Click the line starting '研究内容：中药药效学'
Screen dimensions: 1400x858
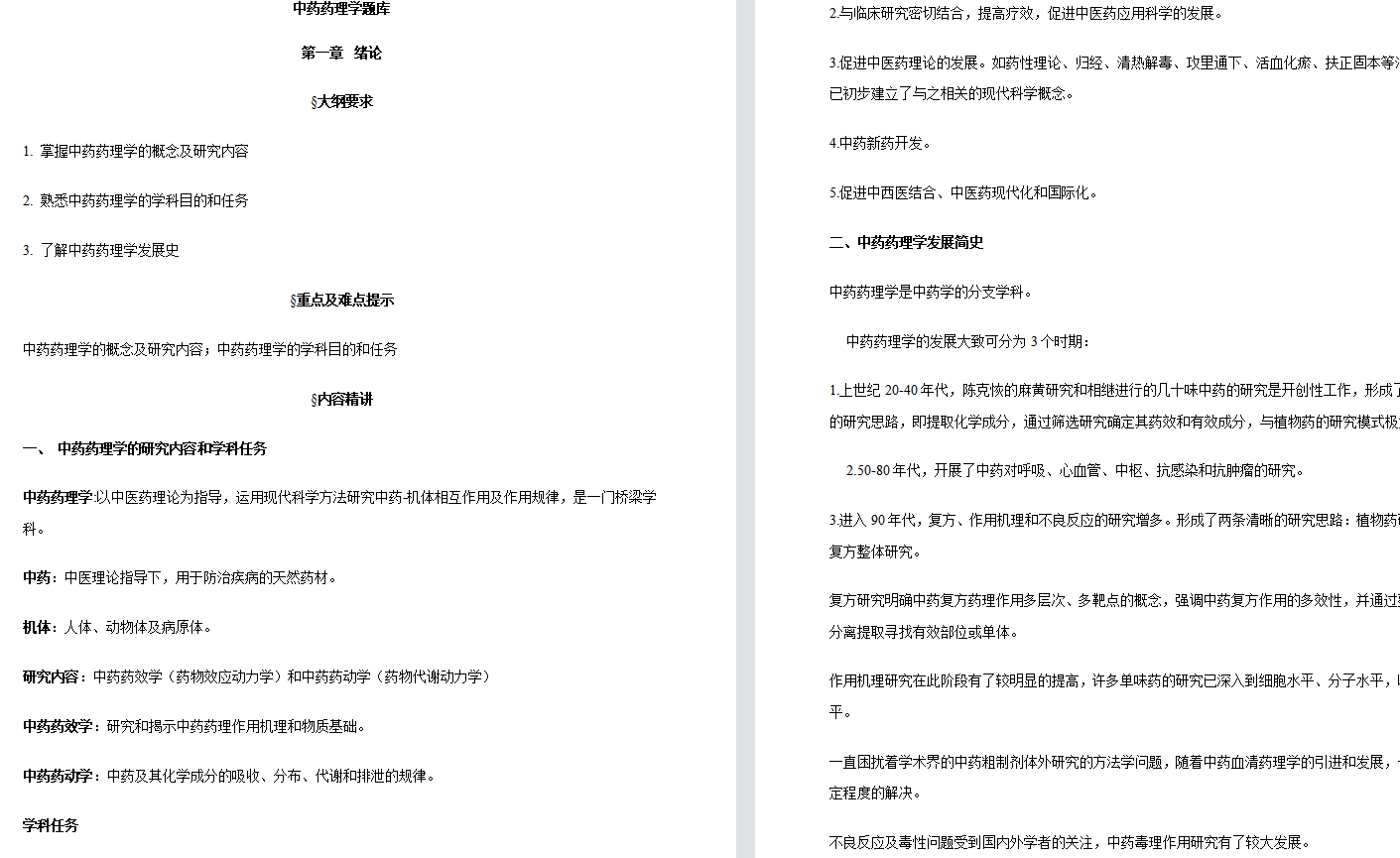(x=257, y=677)
